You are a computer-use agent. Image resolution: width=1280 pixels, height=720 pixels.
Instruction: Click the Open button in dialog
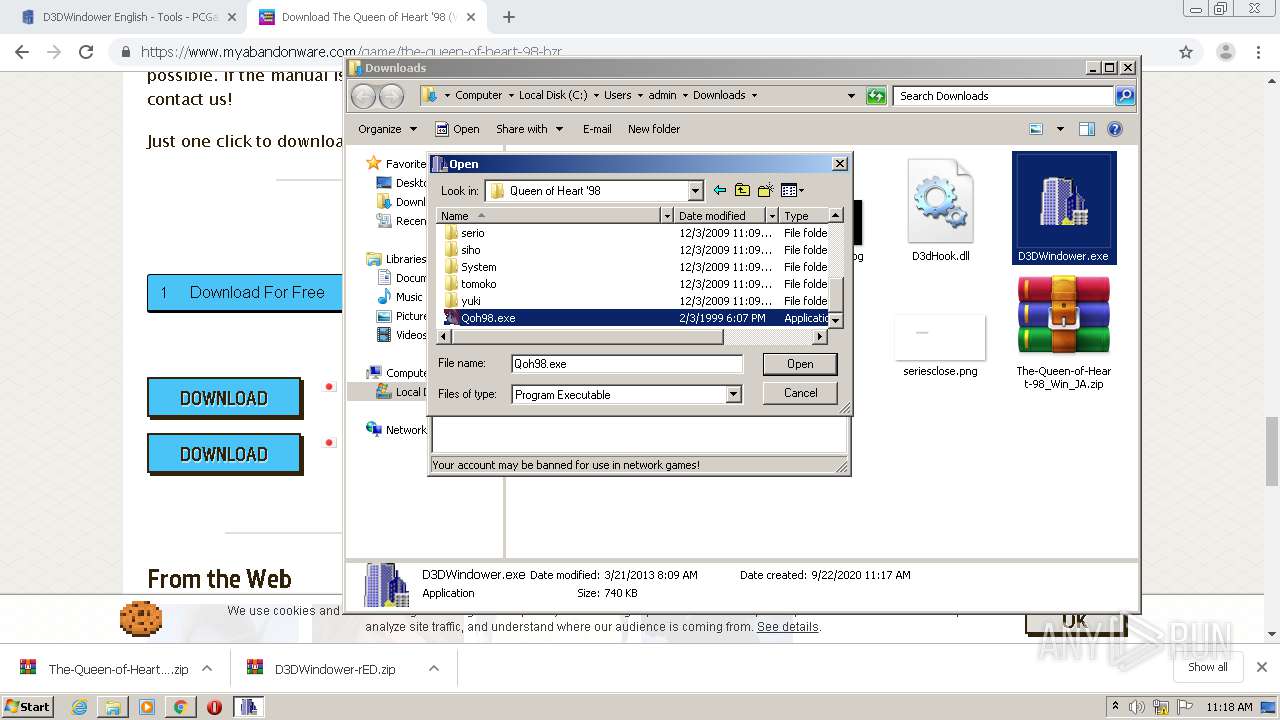click(x=800, y=364)
